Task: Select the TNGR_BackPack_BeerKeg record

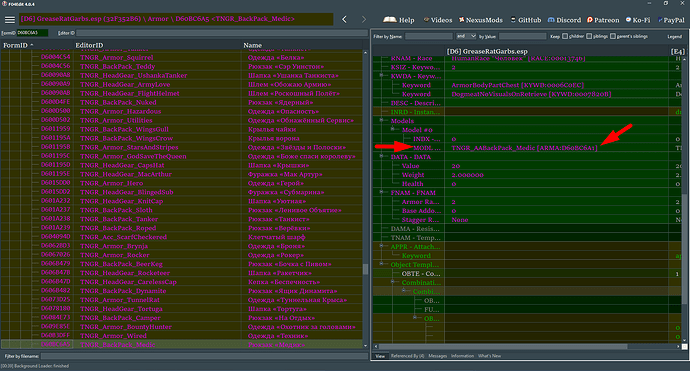Action: point(121,264)
